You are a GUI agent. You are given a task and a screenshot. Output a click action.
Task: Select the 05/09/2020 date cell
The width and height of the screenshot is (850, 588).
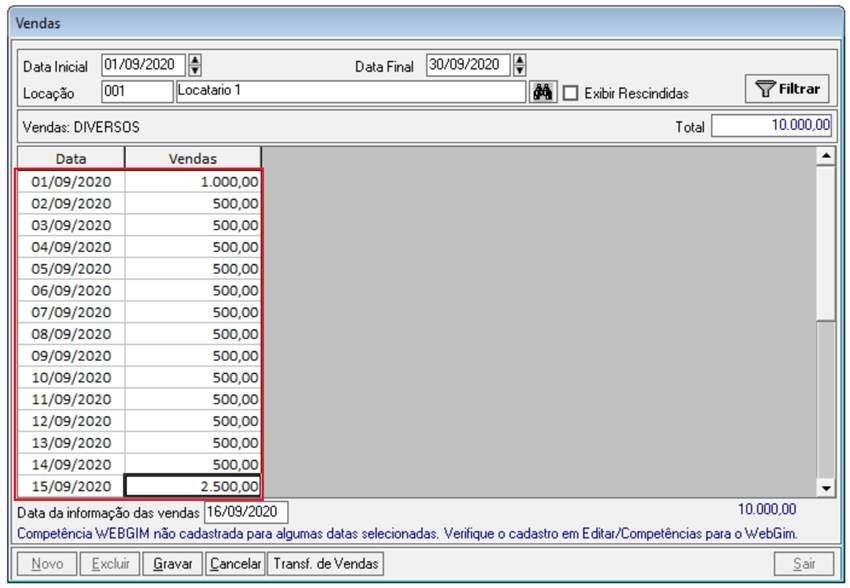(x=71, y=269)
